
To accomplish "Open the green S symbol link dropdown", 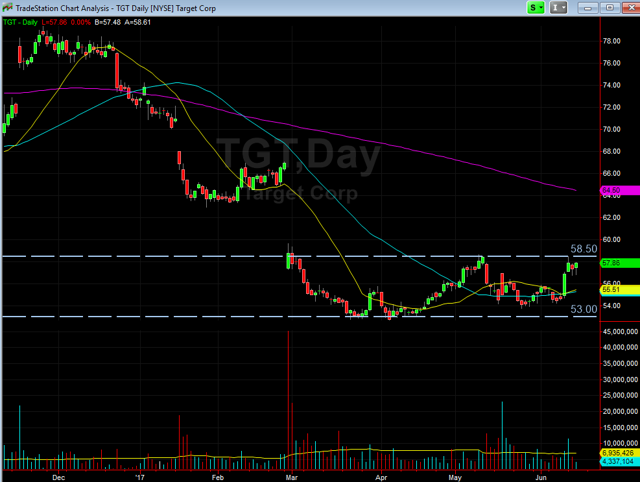I will click(x=536, y=7).
